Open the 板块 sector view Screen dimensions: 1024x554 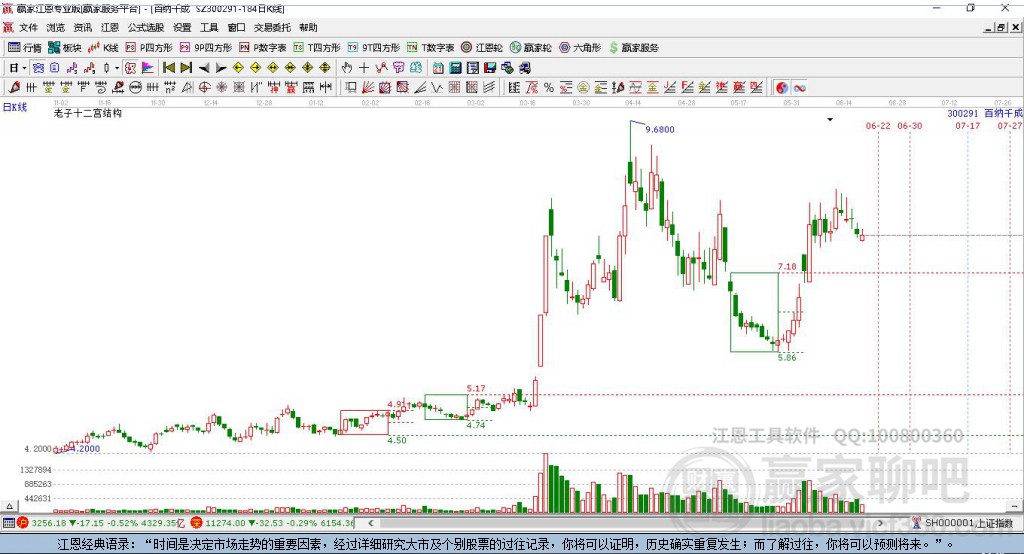pyautogui.click(x=64, y=48)
